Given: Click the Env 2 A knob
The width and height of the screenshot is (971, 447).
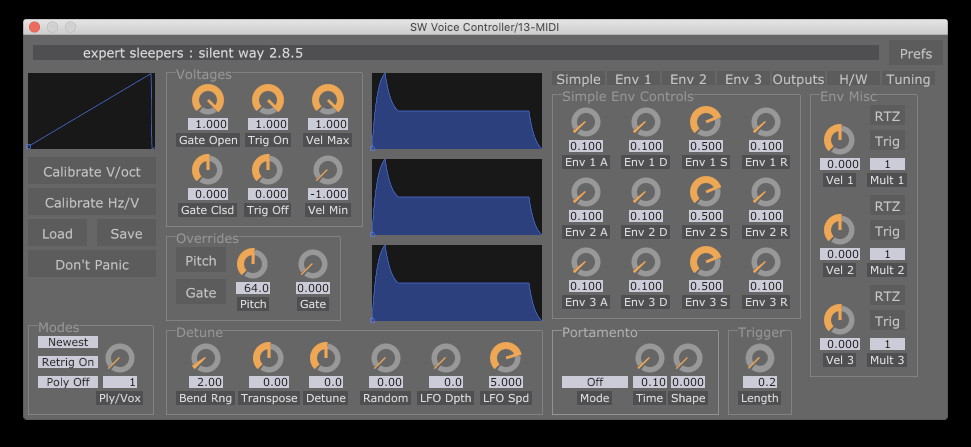Looking at the screenshot, I should tap(586, 192).
